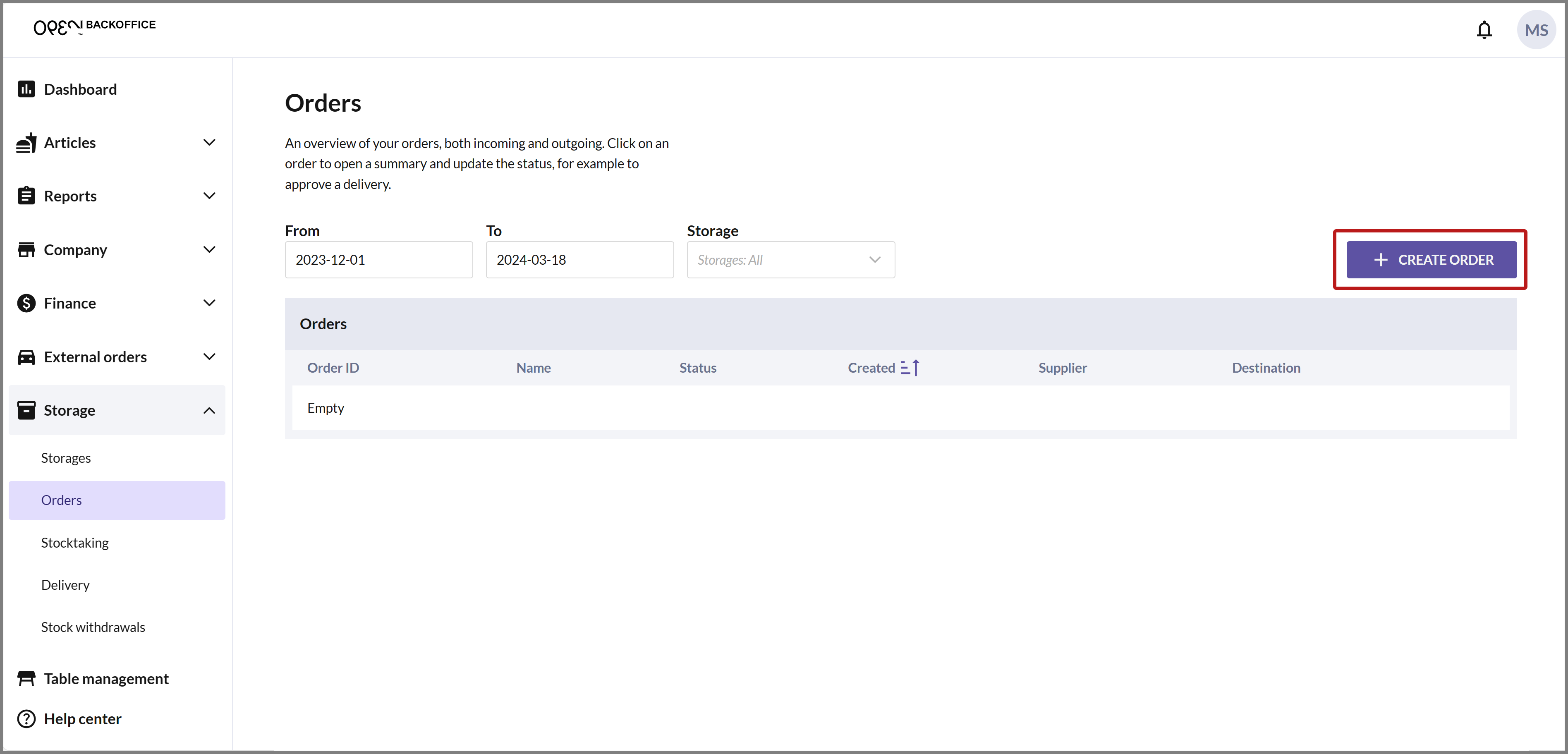1568x754 pixels.
Task: Sort by Order ID column
Action: (333, 368)
